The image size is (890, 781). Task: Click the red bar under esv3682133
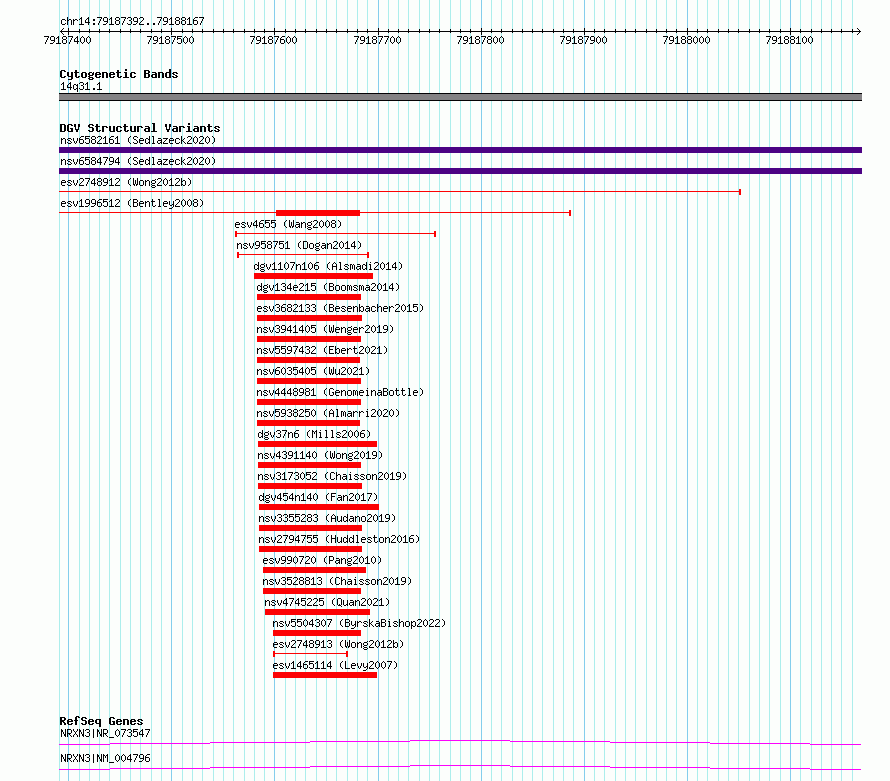pyautogui.click(x=309, y=318)
